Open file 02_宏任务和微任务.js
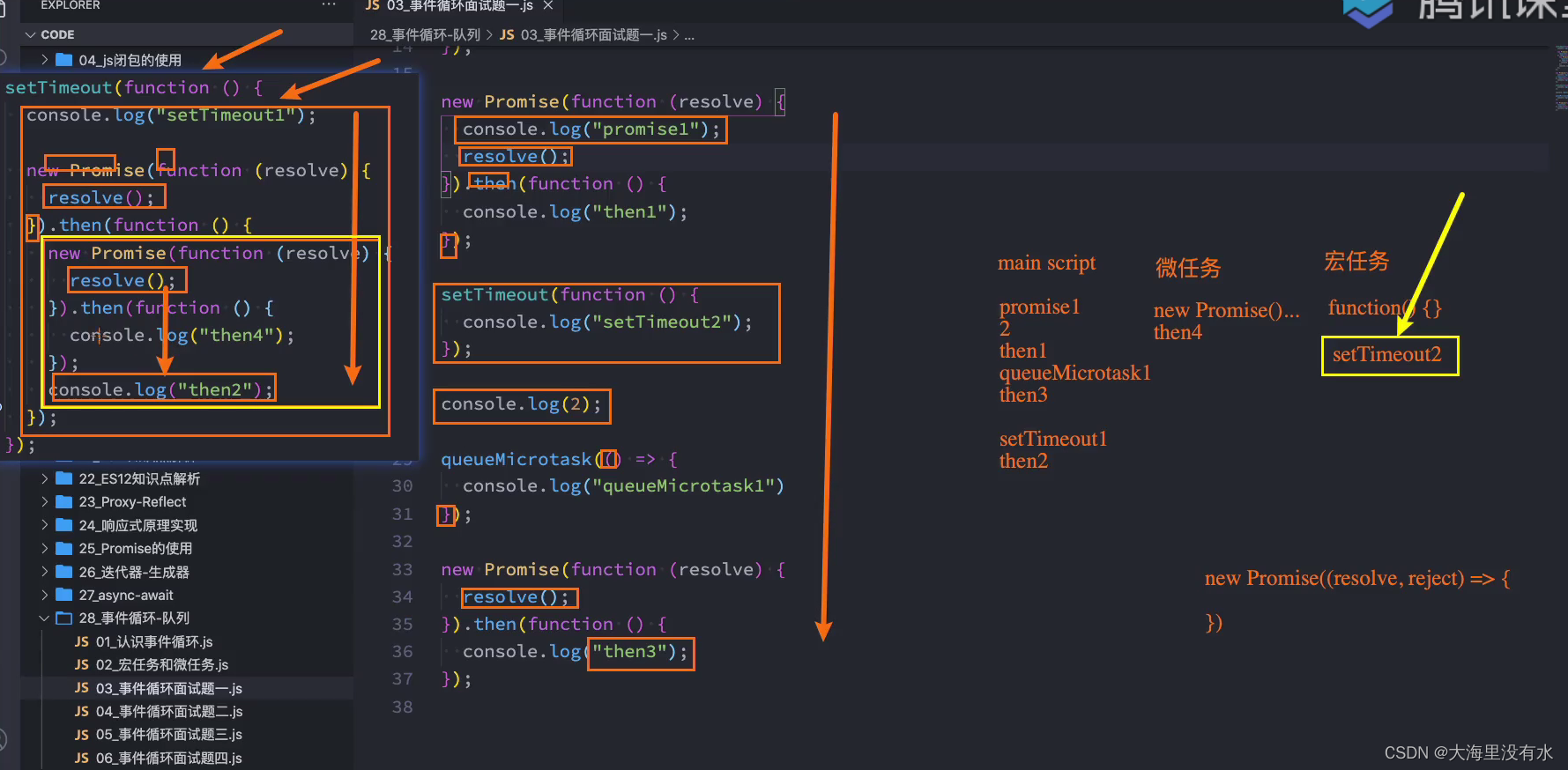This screenshot has height=770, width=1568. [162, 664]
